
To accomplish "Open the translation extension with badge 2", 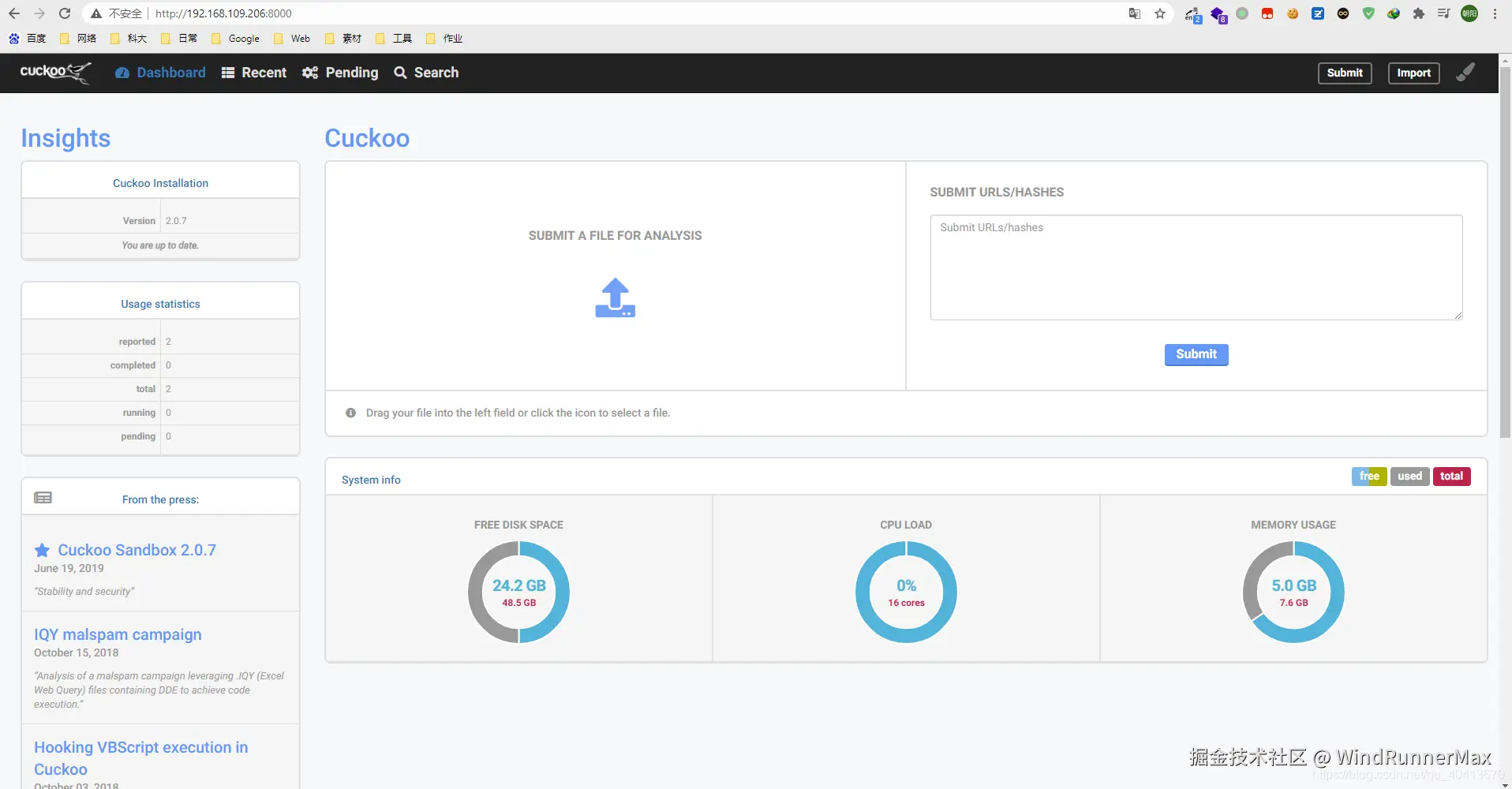I will point(1193,14).
